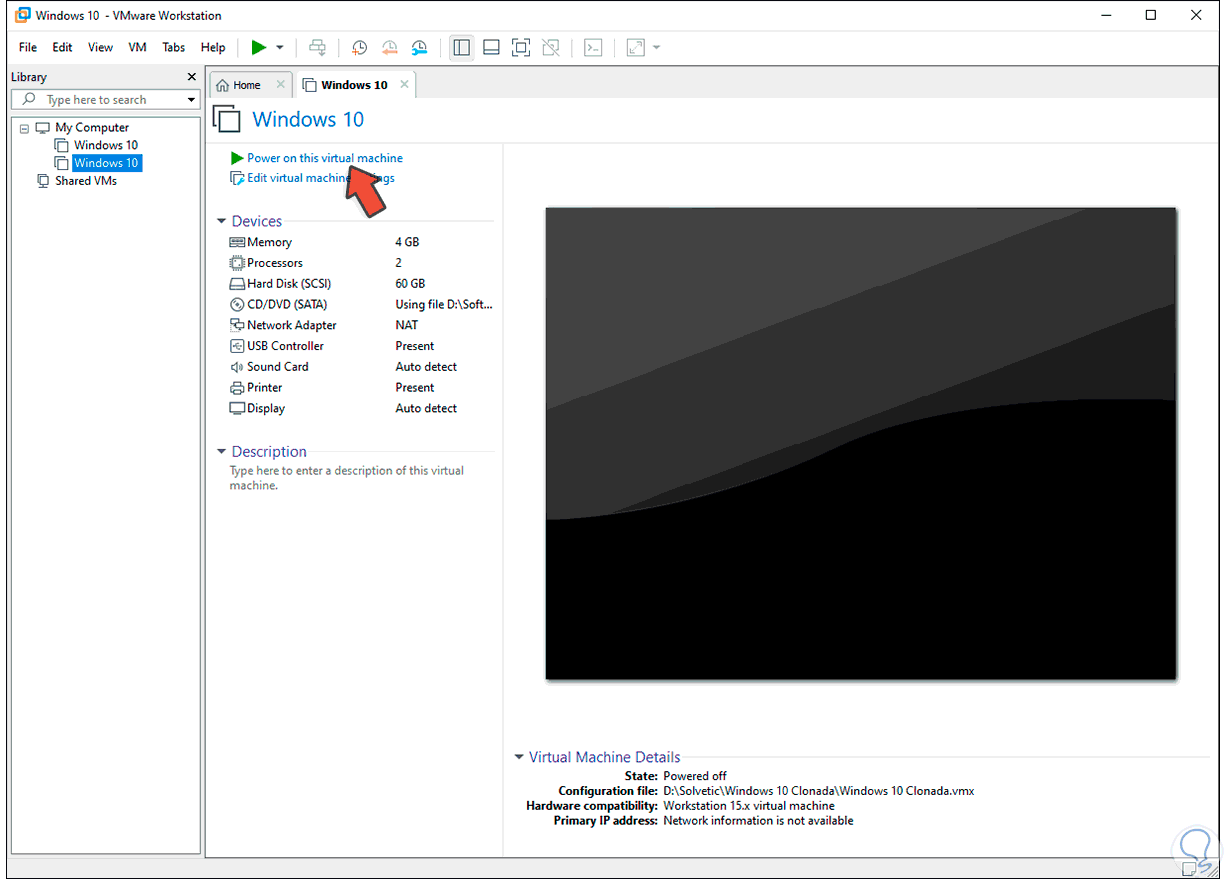Click the Configuration file path text
The image size is (1228, 879).
click(819, 791)
